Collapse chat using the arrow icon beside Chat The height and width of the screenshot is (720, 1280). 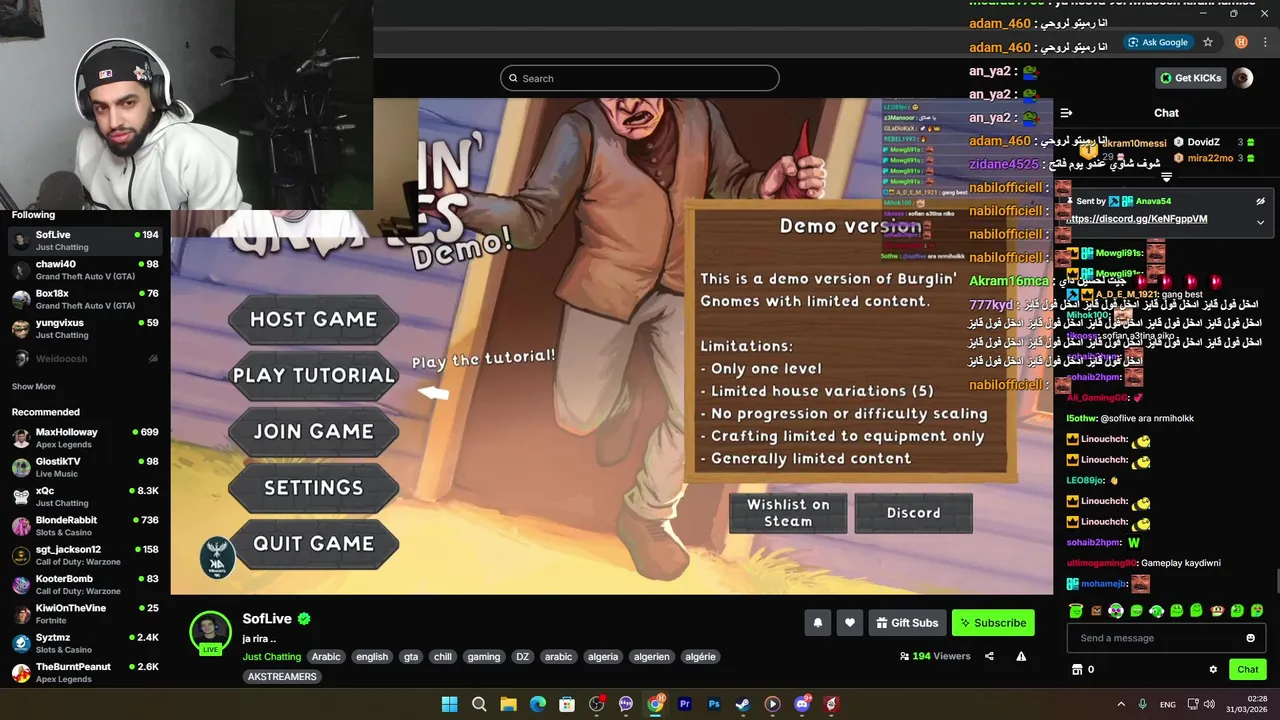tap(1066, 113)
